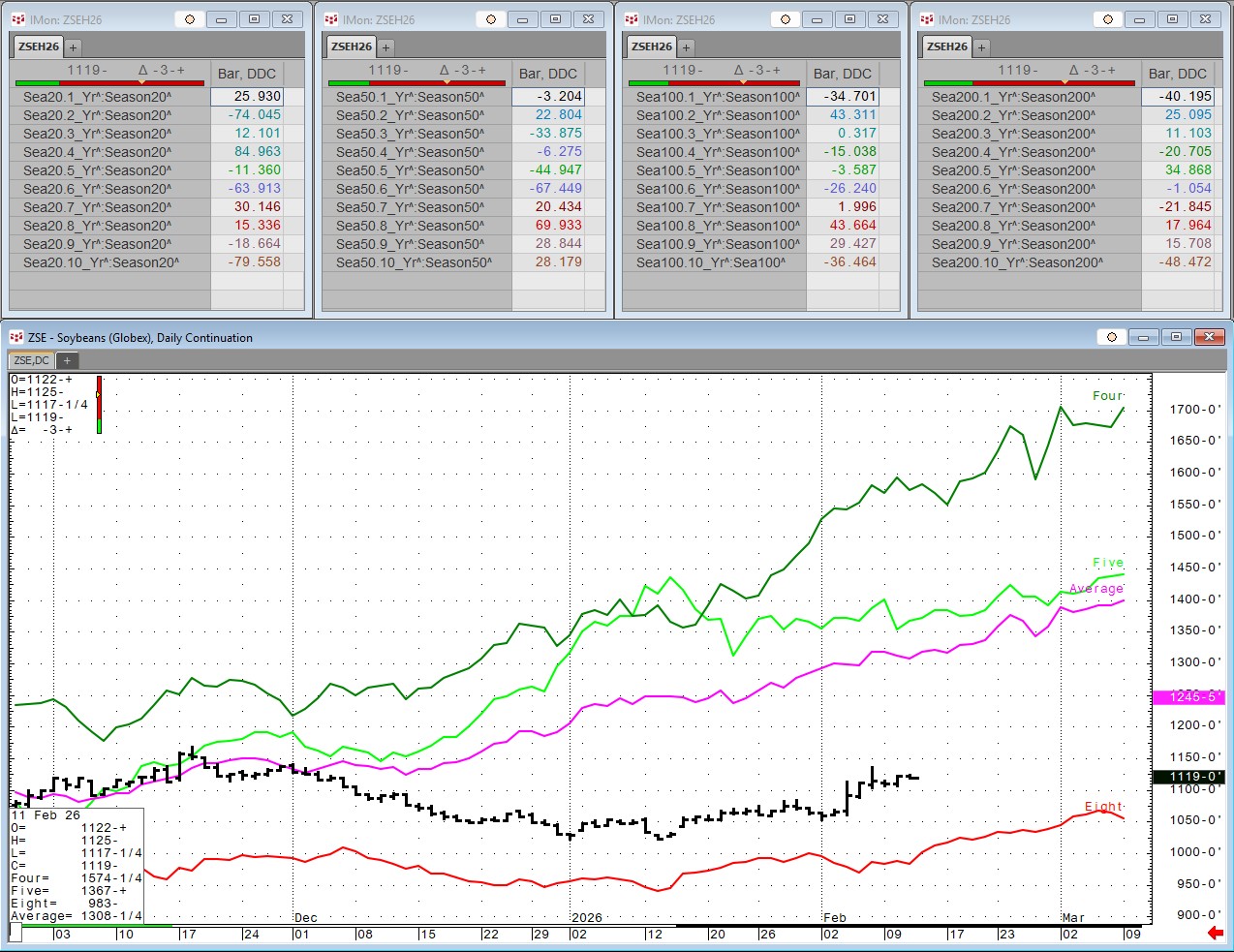The image size is (1234, 952).
Task: Click the pin circle icon on Soybeans chart window
Action: pyautogui.click(x=1111, y=337)
